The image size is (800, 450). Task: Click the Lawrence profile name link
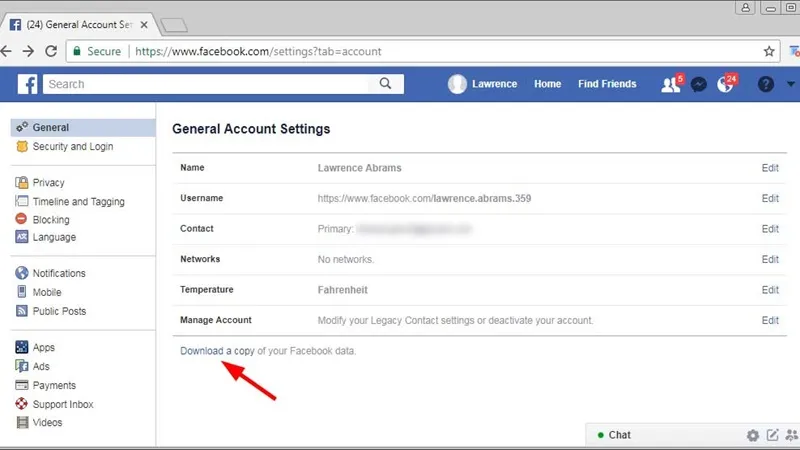(x=494, y=84)
